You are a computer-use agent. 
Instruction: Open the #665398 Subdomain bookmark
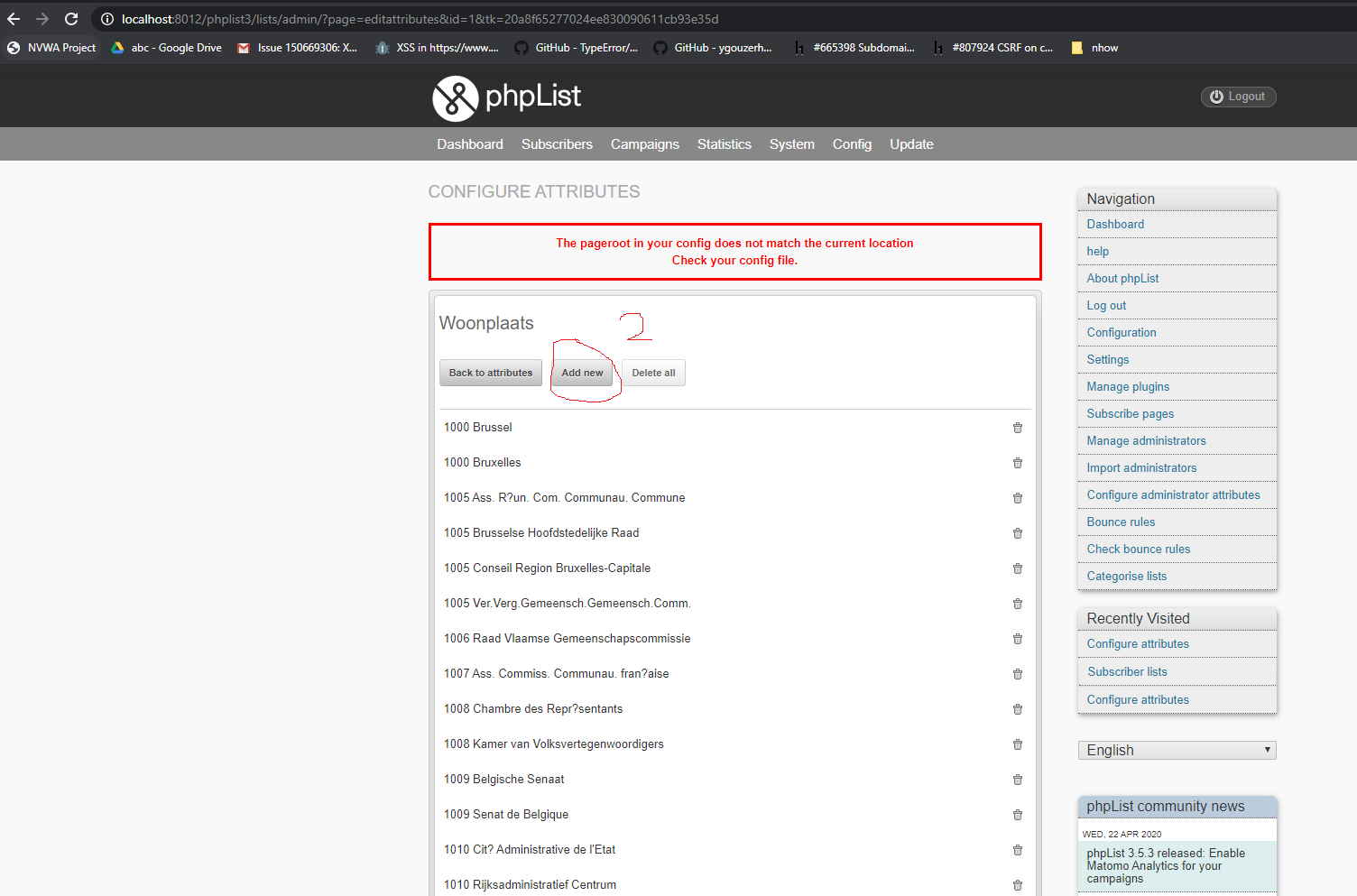pyautogui.click(x=854, y=48)
